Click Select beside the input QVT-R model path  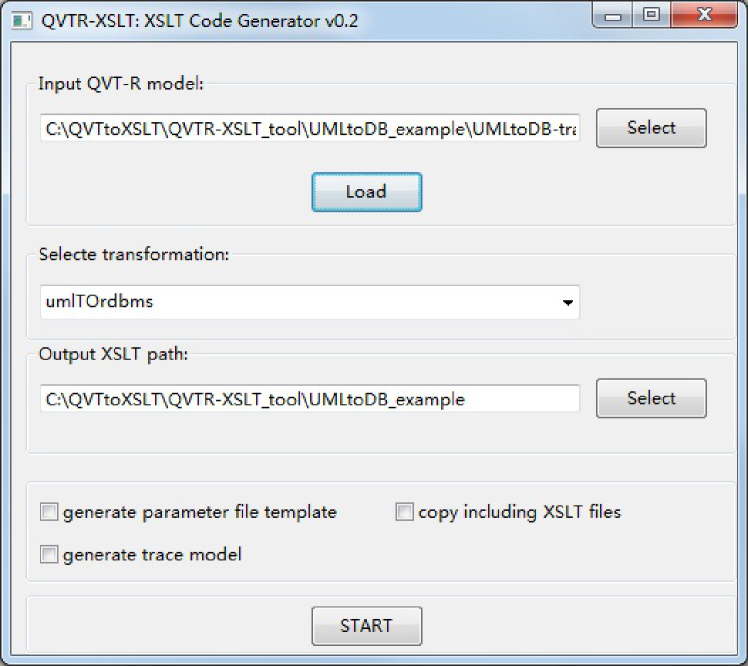651,128
